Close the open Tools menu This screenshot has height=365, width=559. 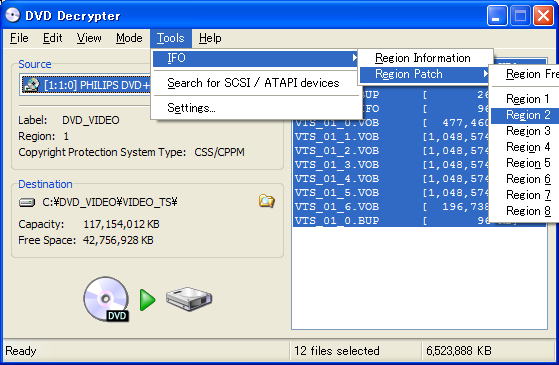point(171,38)
